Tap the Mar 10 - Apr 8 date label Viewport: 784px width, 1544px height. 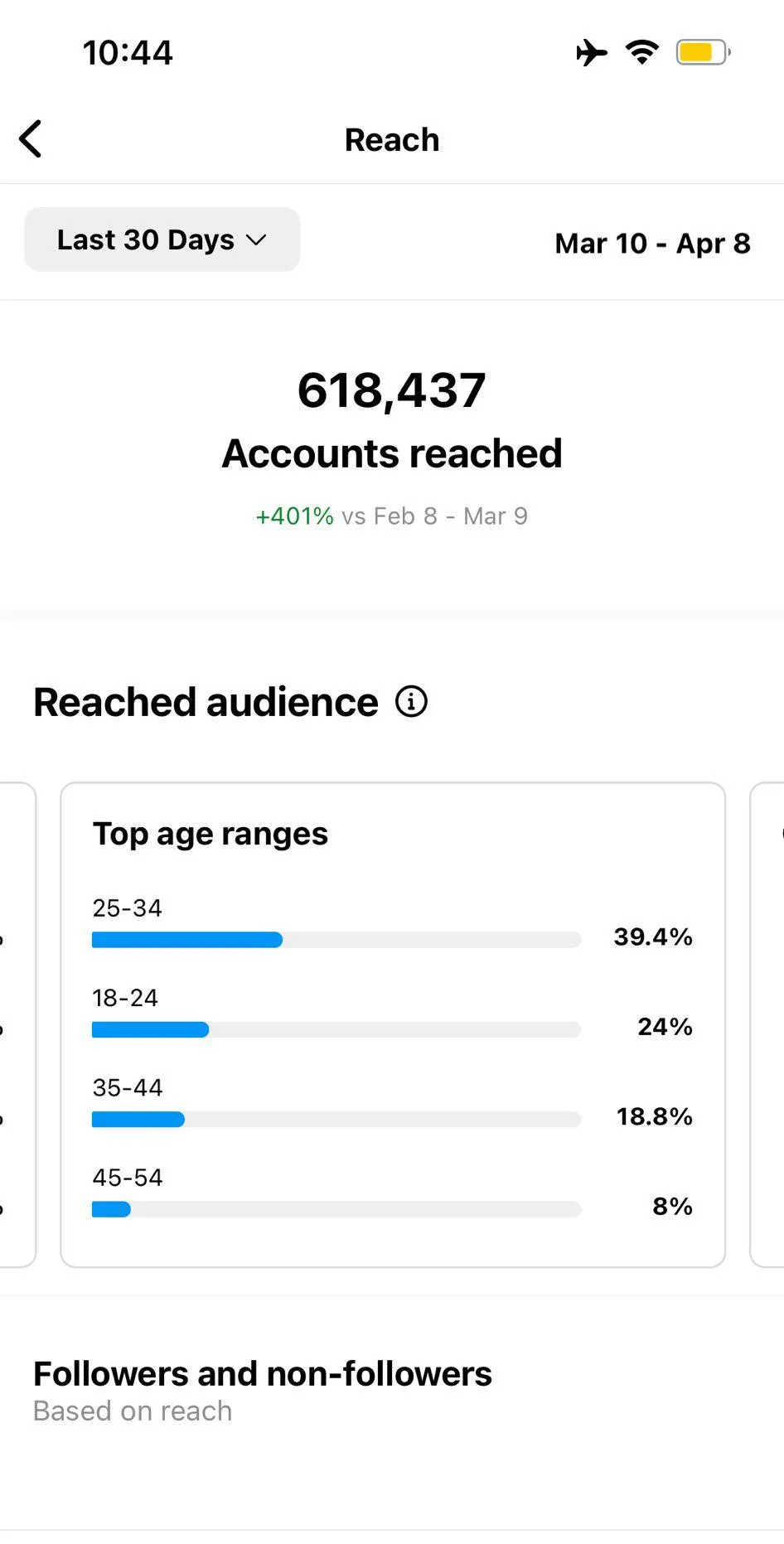(x=651, y=243)
